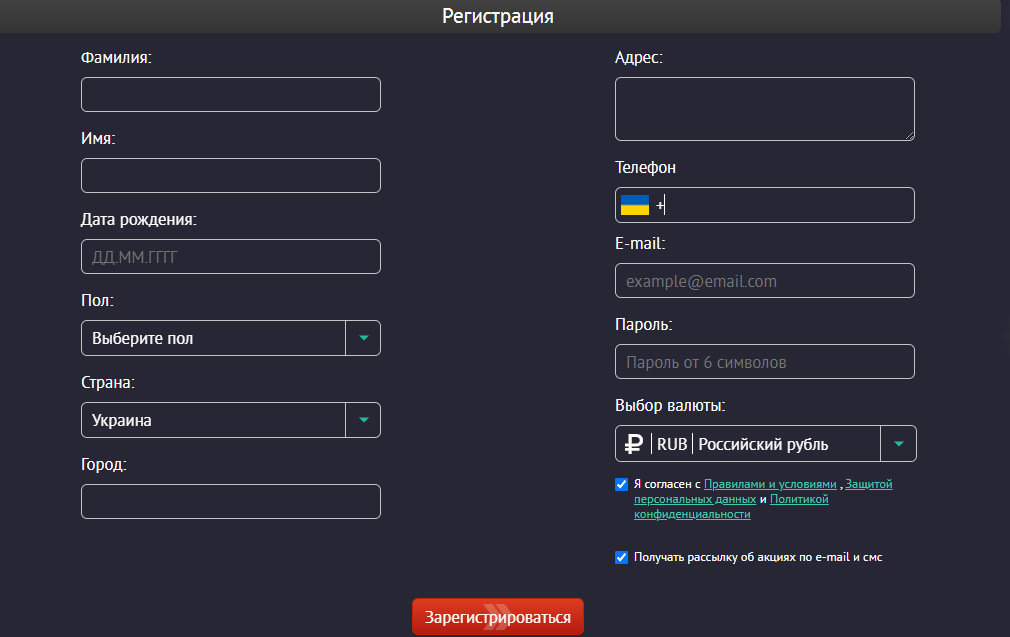Focus the Фамилия input field
1010x637 pixels.
[x=231, y=95]
